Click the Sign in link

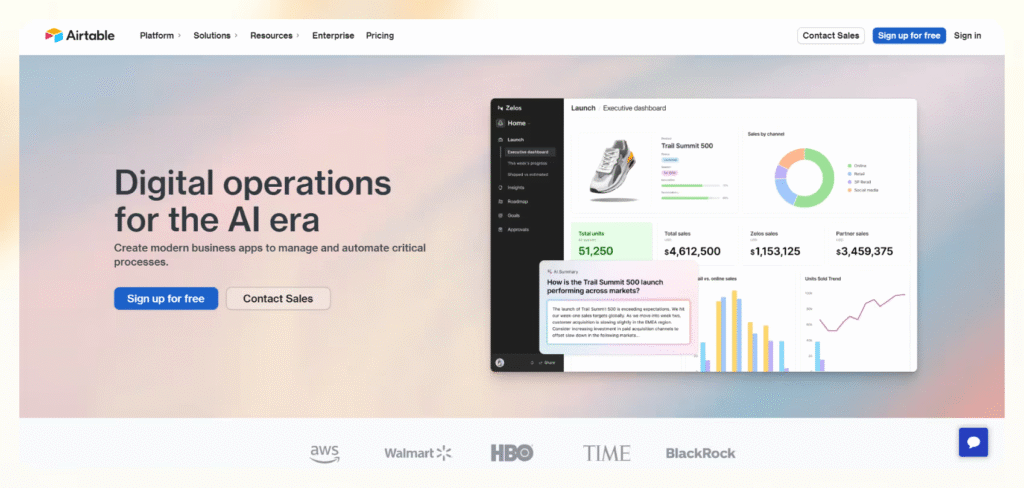pyautogui.click(x=967, y=35)
